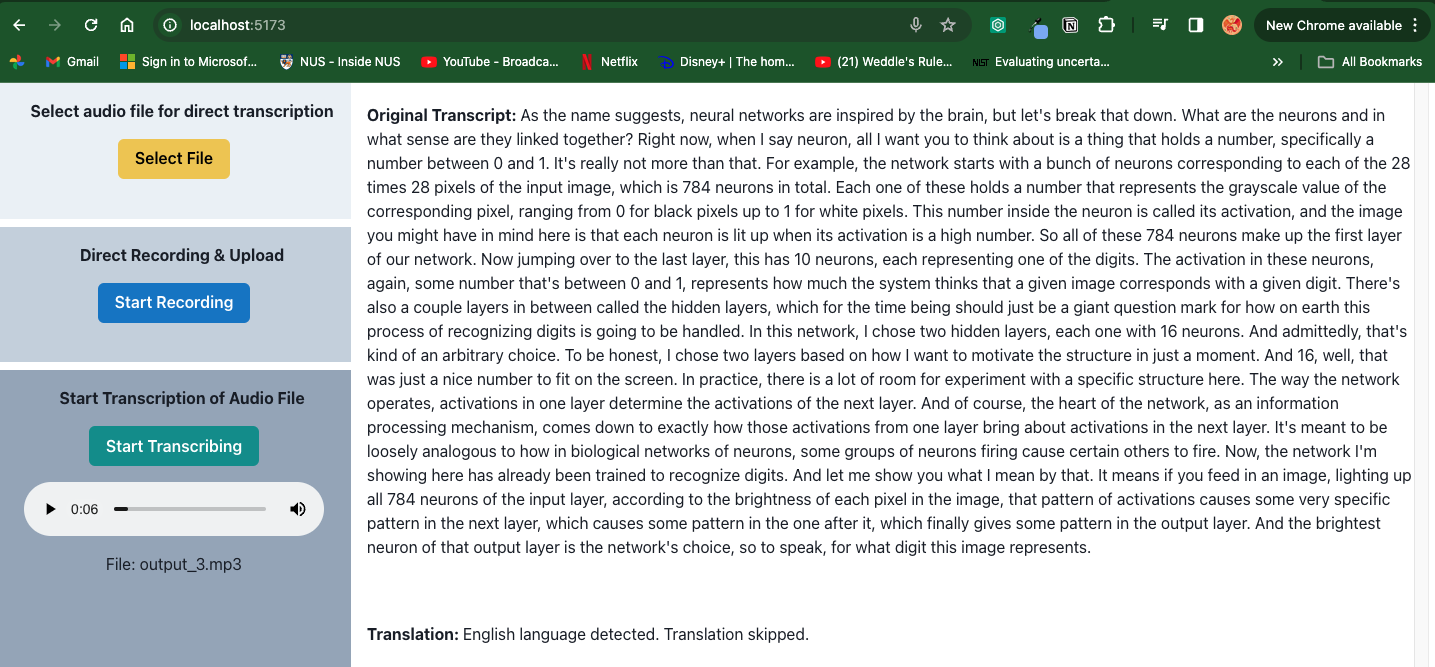Toggle the browser side panel icon
Image resolution: width=1435 pixels, height=667 pixels.
(x=1195, y=25)
